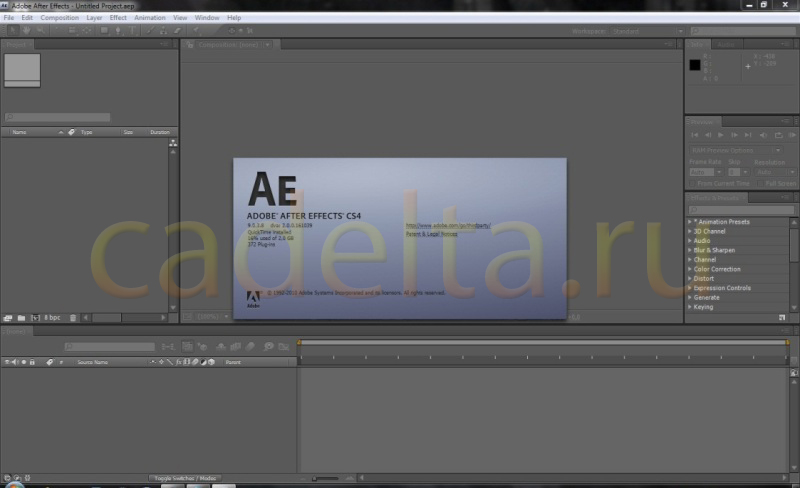Open Resolution dropdown in Preview
The width and height of the screenshot is (800, 488).
click(x=774, y=173)
